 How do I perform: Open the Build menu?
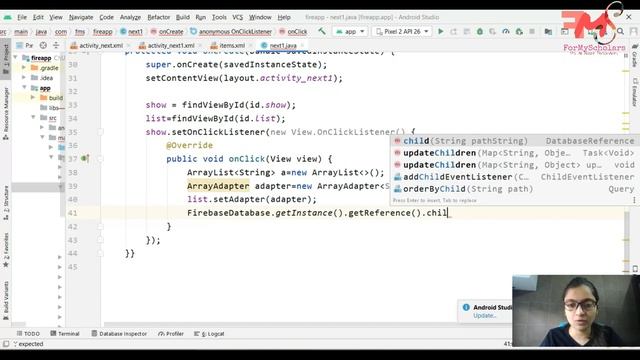(182, 17)
